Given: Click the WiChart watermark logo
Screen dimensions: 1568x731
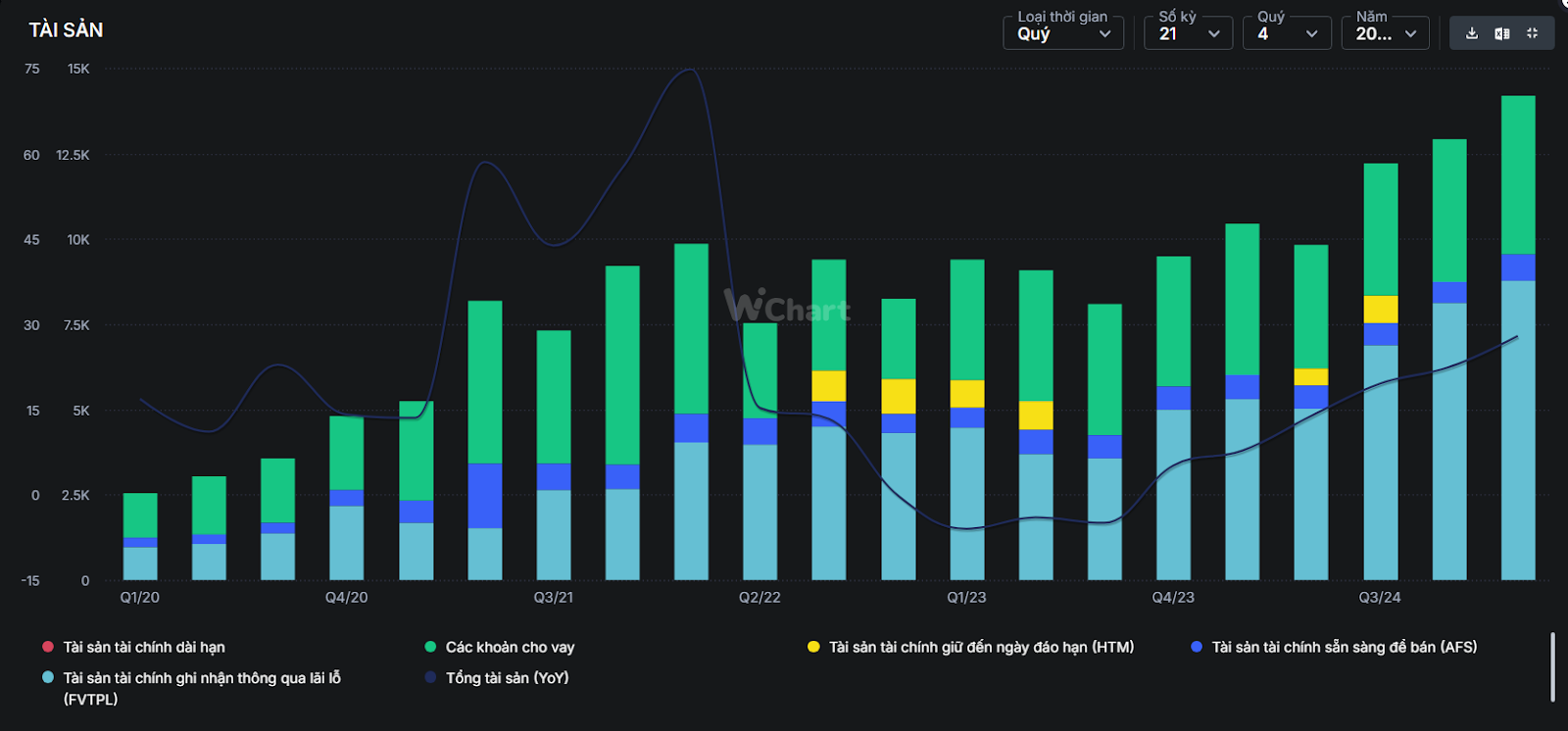Looking at the screenshot, I should 787,307.
